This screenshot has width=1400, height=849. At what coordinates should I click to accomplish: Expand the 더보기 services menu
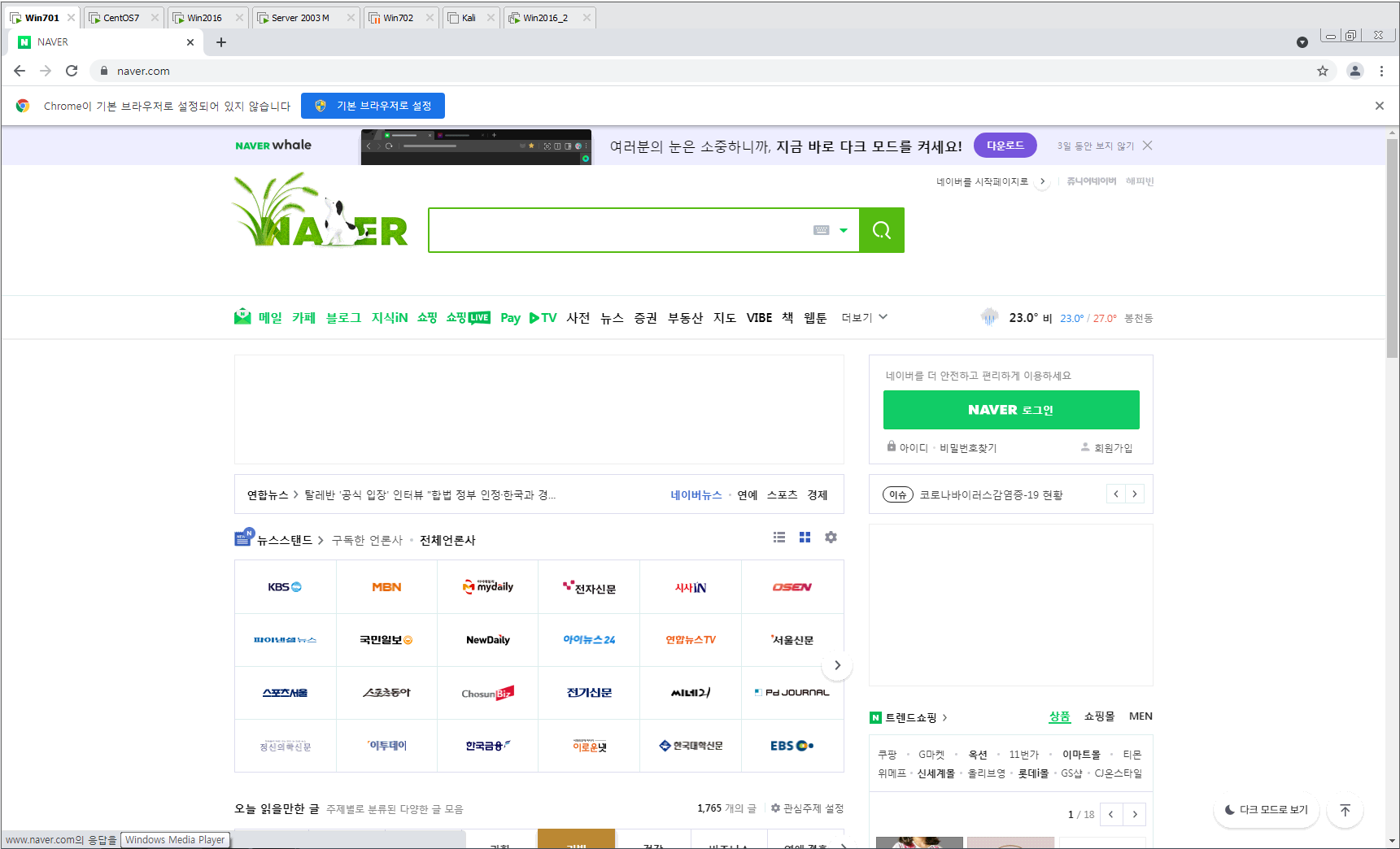click(864, 317)
